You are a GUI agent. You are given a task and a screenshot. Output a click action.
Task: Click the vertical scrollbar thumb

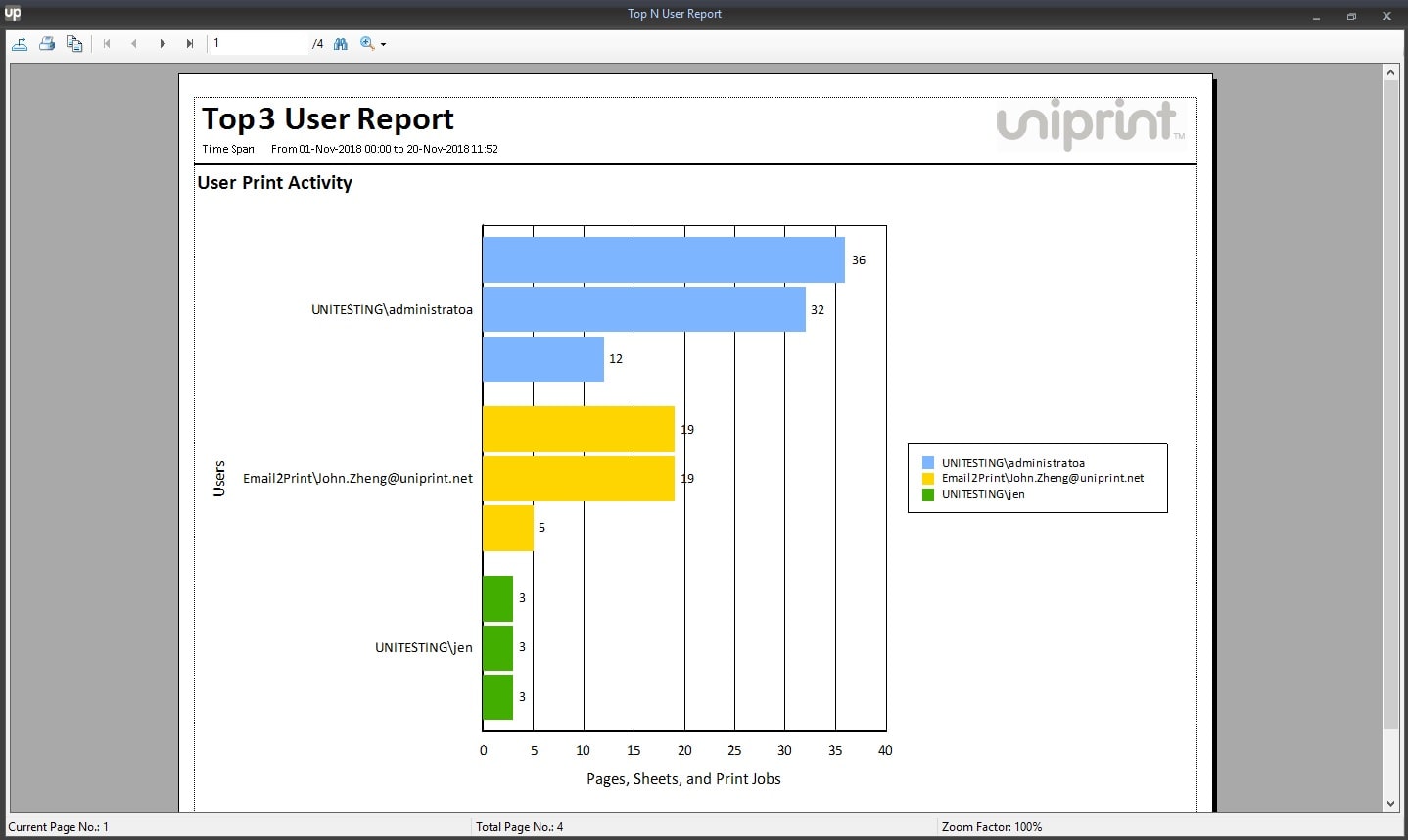pos(1390,405)
